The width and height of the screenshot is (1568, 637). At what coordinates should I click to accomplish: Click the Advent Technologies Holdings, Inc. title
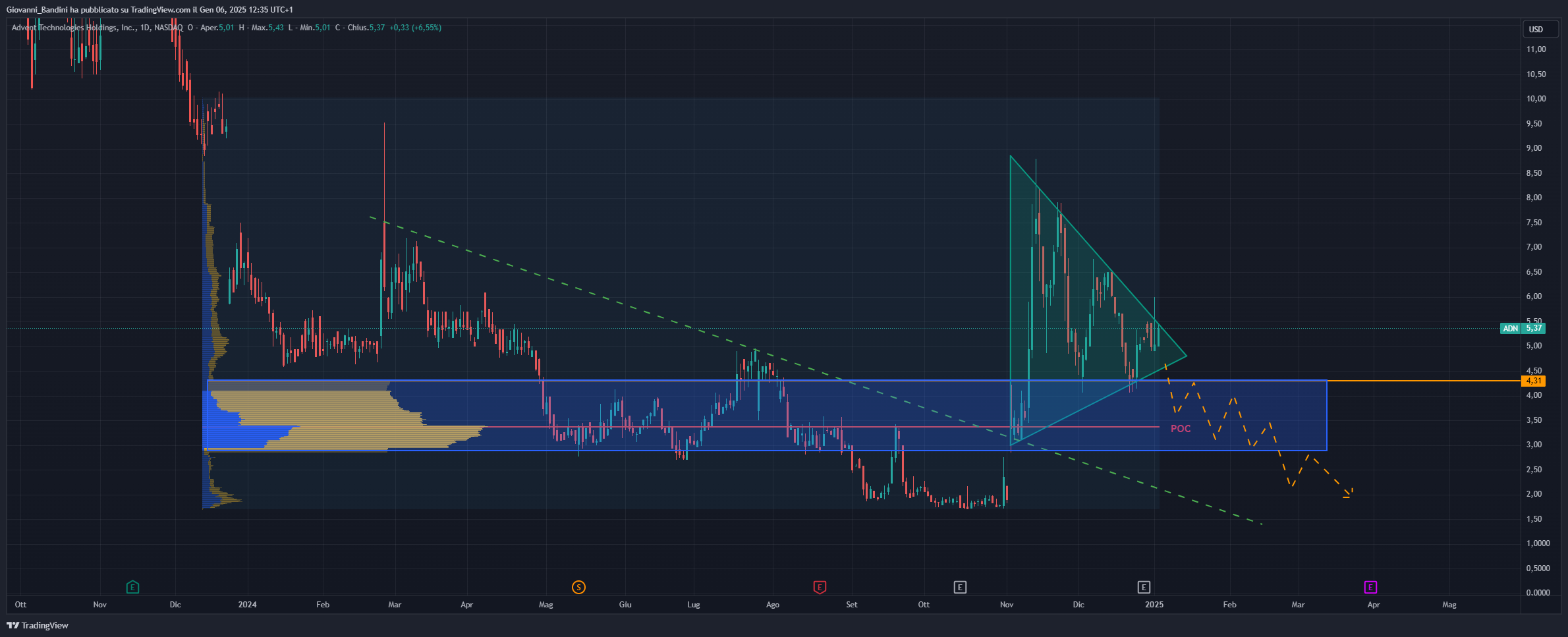pyautogui.click(x=74, y=28)
